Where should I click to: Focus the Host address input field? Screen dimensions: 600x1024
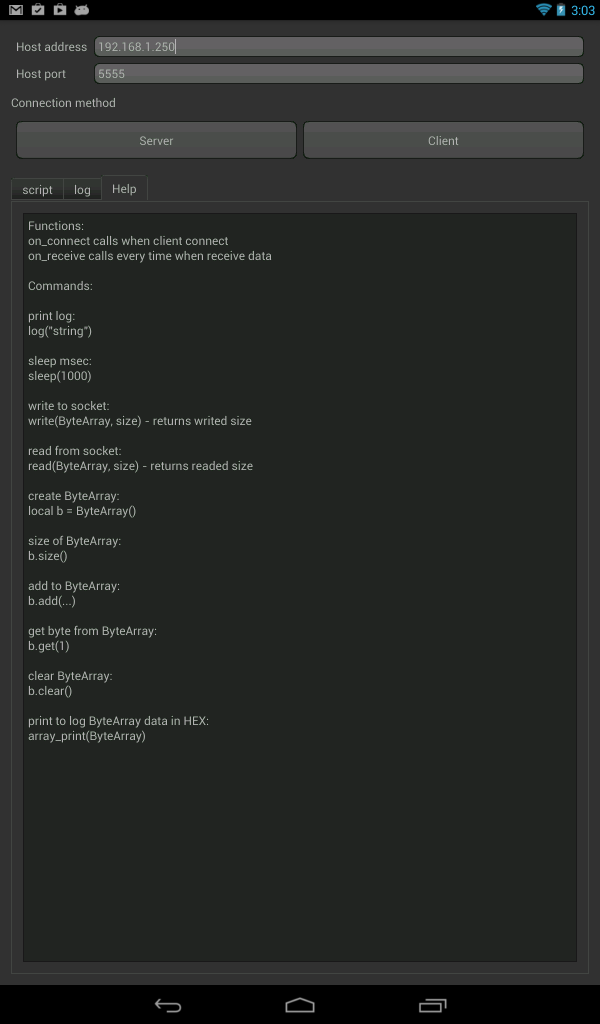click(338, 47)
